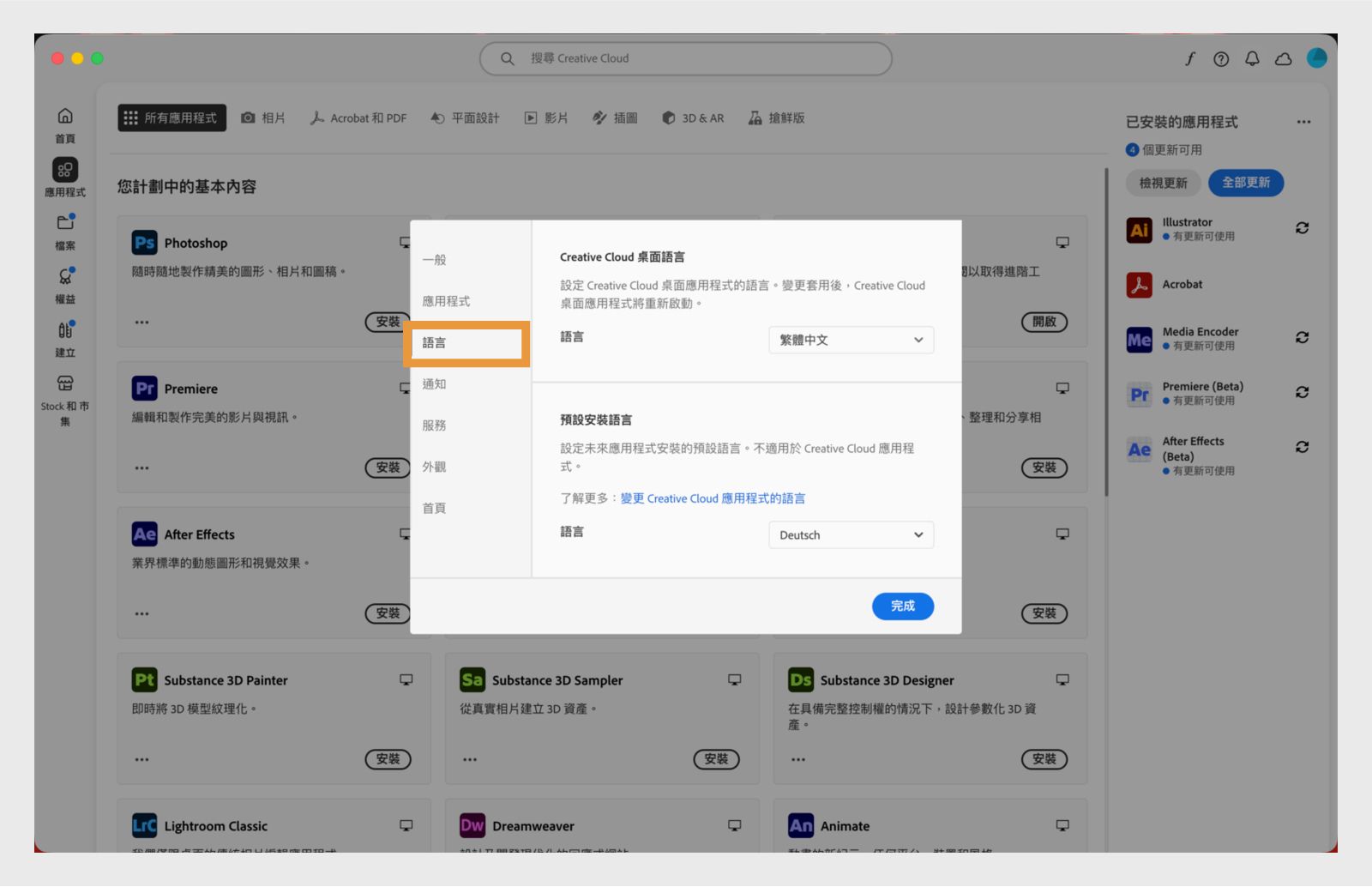Click the Premiere Pr card icon
Screen dimensions: 1372x887
144,389
